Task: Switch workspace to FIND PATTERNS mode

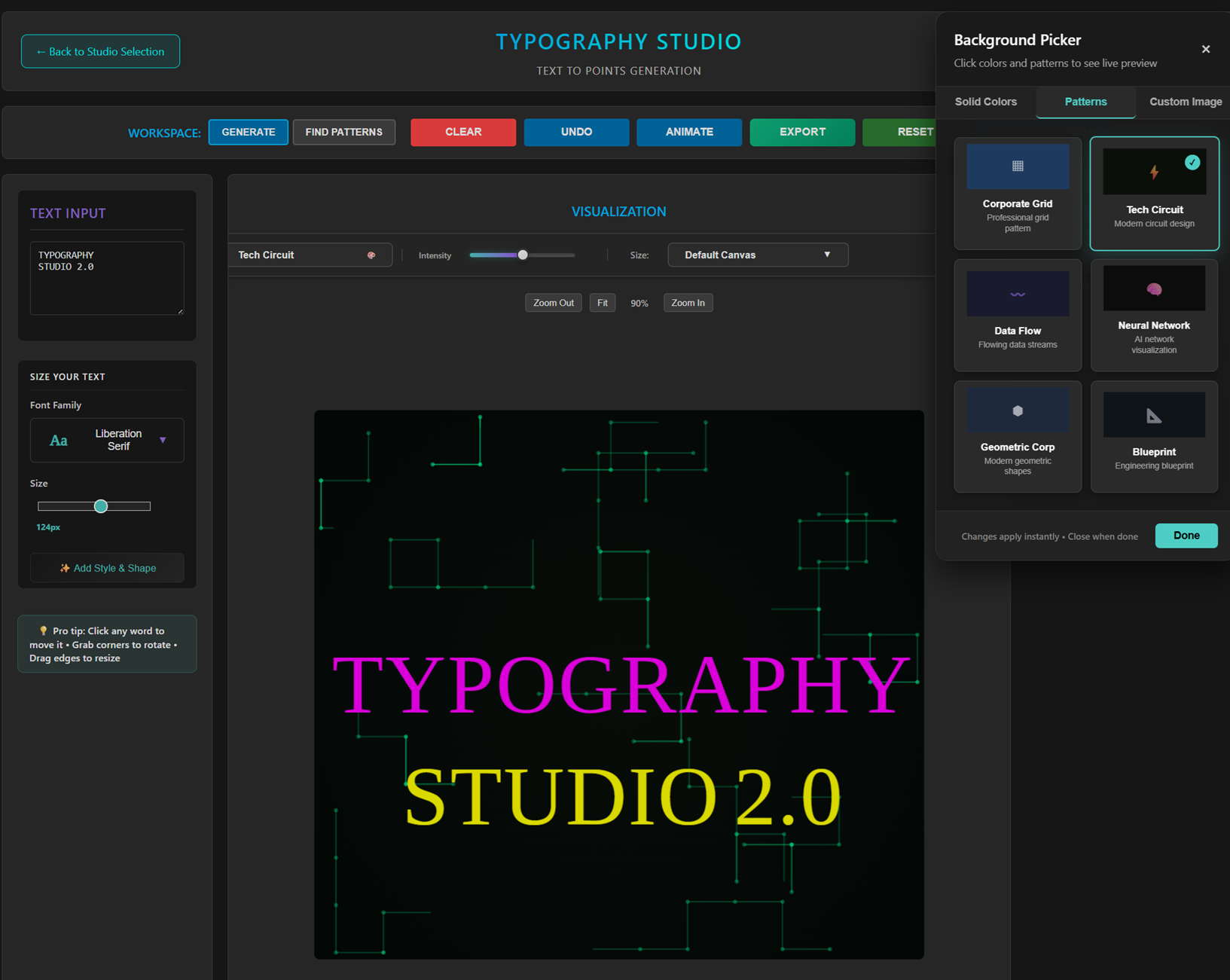Action: point(343,132)
